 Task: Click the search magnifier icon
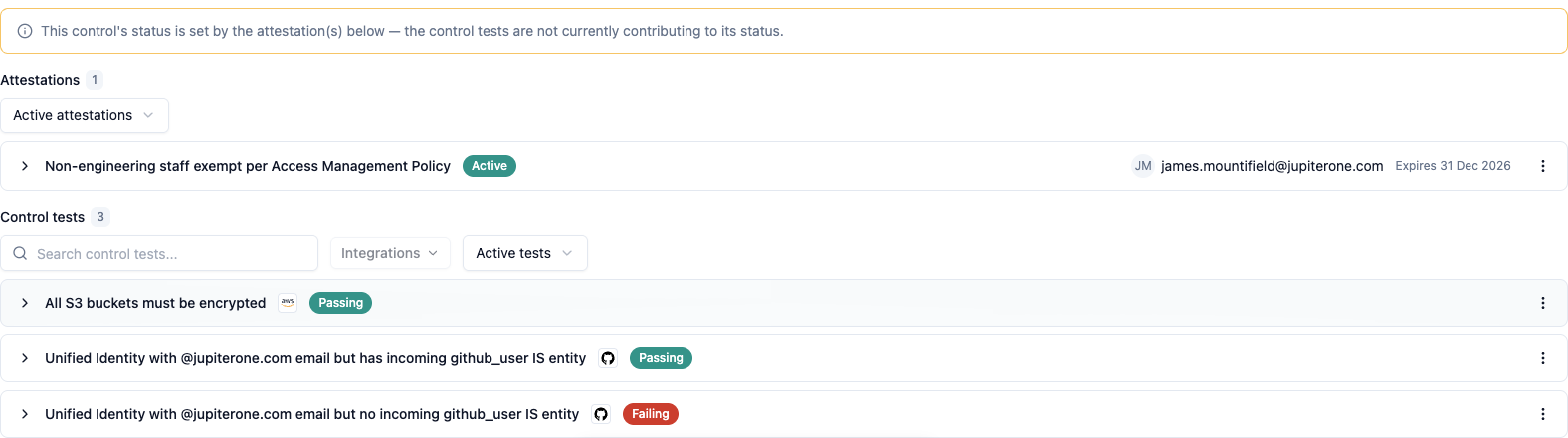click(20, 253)
